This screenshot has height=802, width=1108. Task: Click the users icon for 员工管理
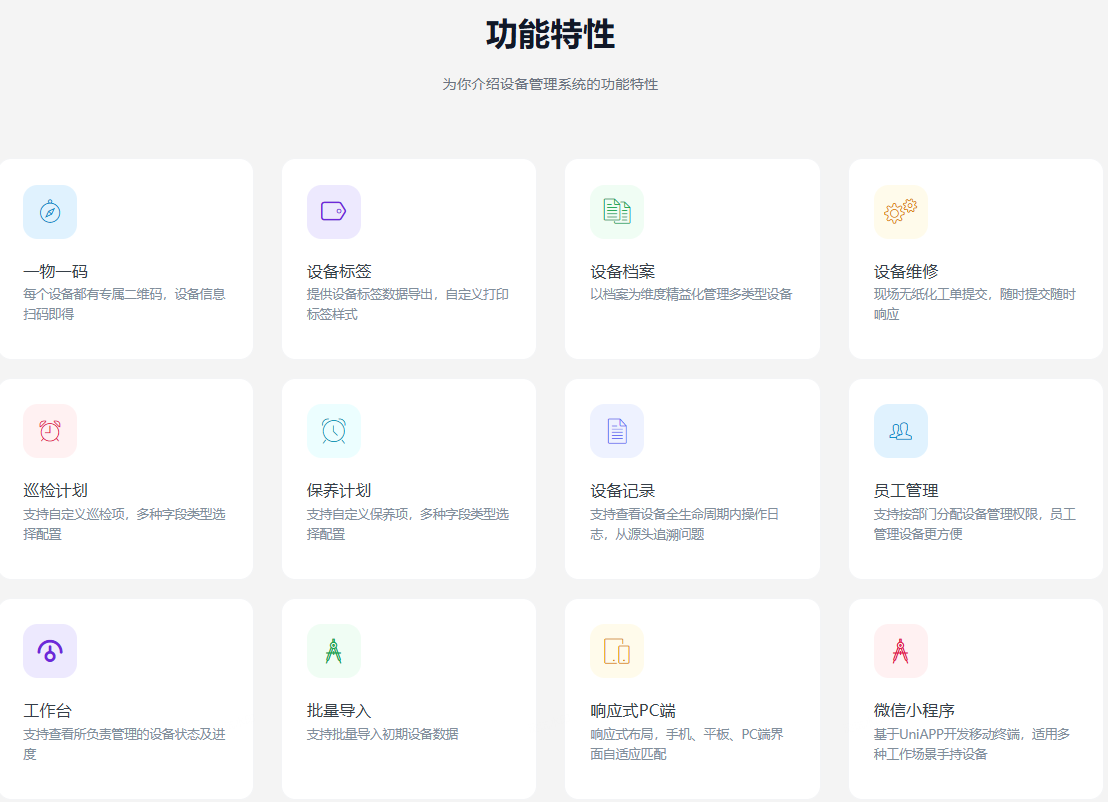(900, 431)
